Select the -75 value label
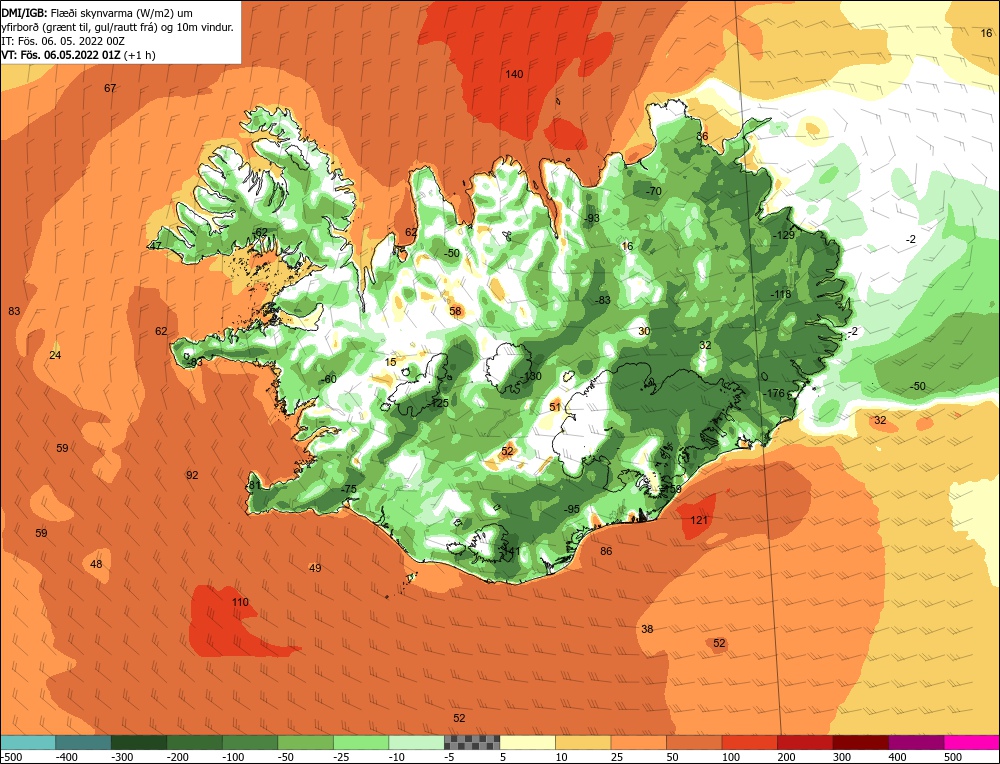This screenshot has height=764, width=1000. (348, 489)
